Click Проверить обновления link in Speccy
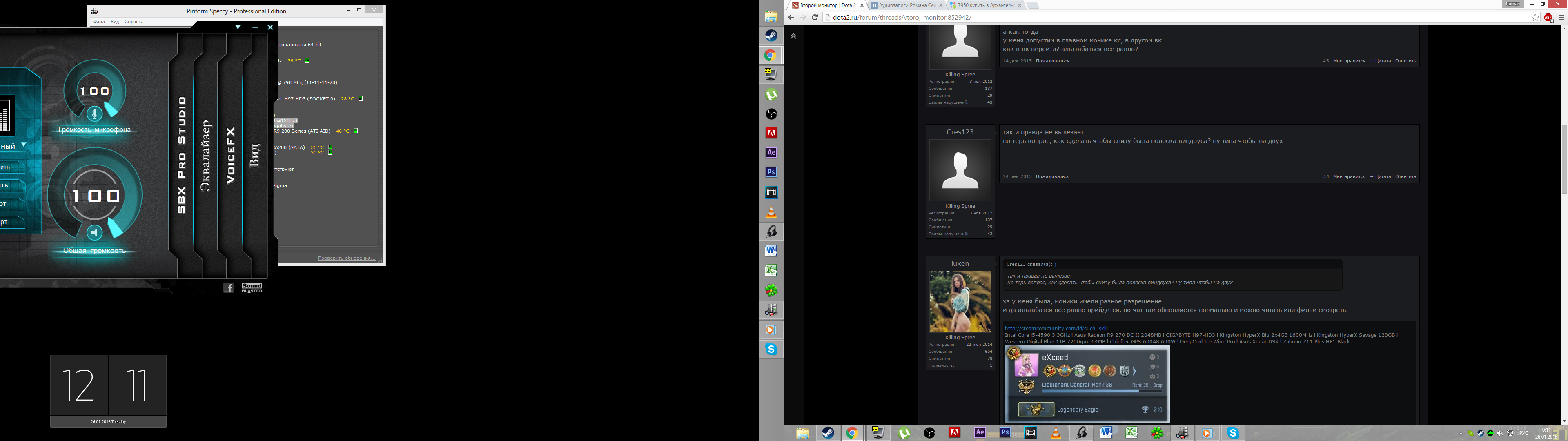 click(346, 258)
